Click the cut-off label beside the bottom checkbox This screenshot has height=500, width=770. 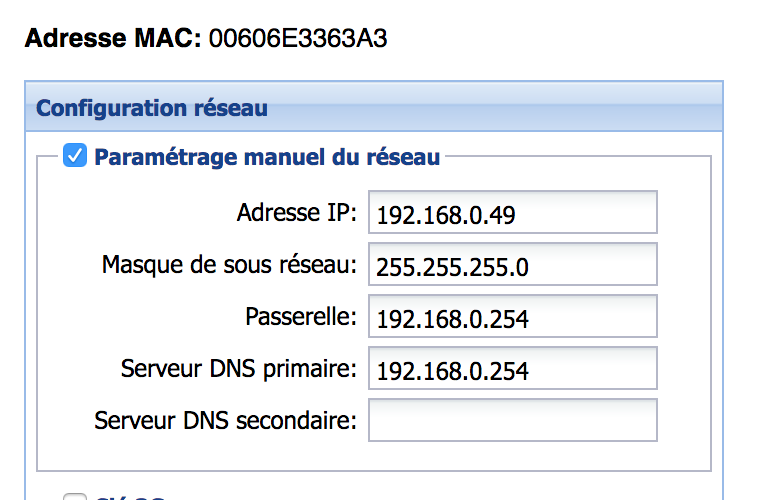click(x=130, y=497)
